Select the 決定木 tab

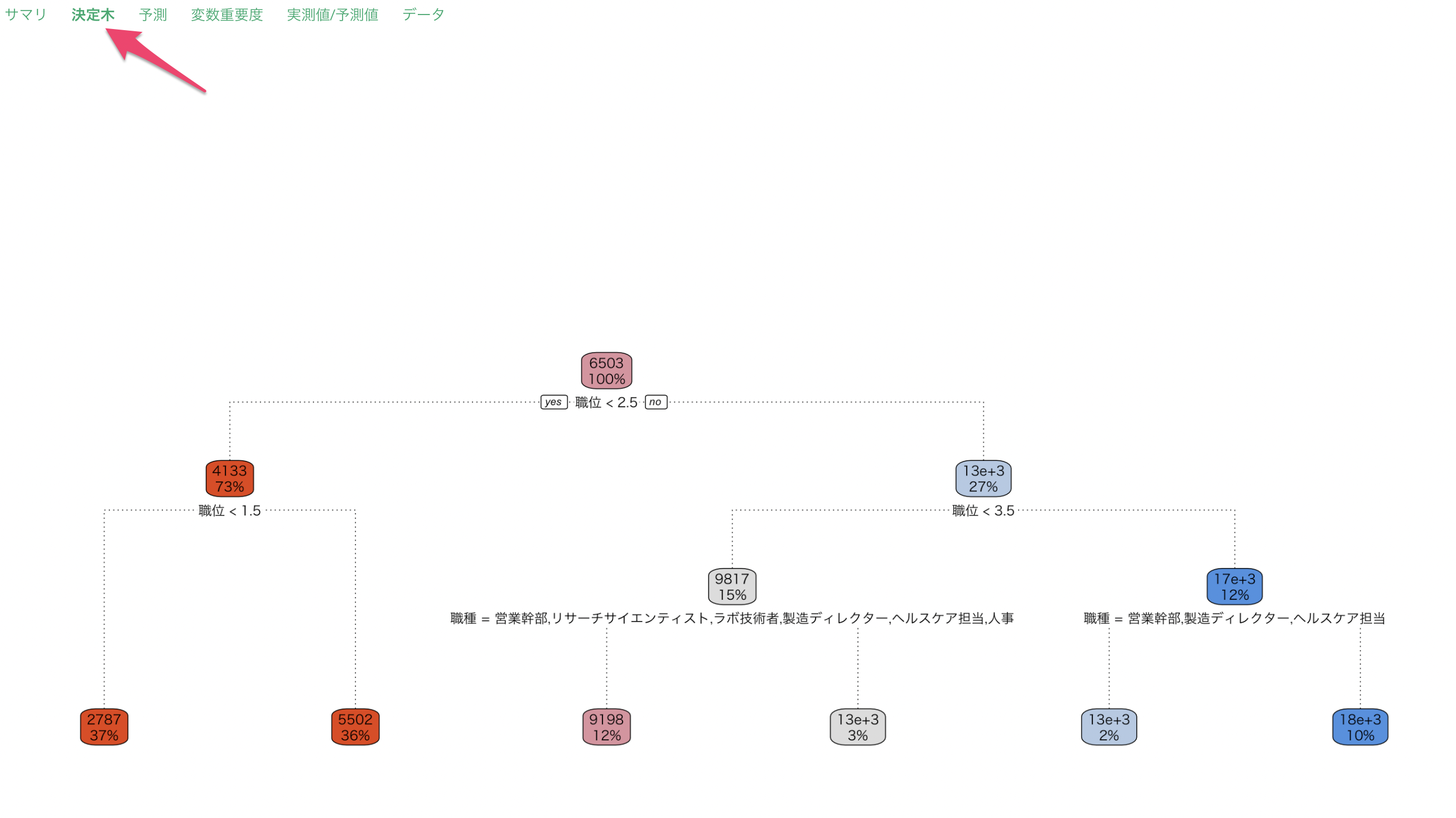tap(93, 15)
